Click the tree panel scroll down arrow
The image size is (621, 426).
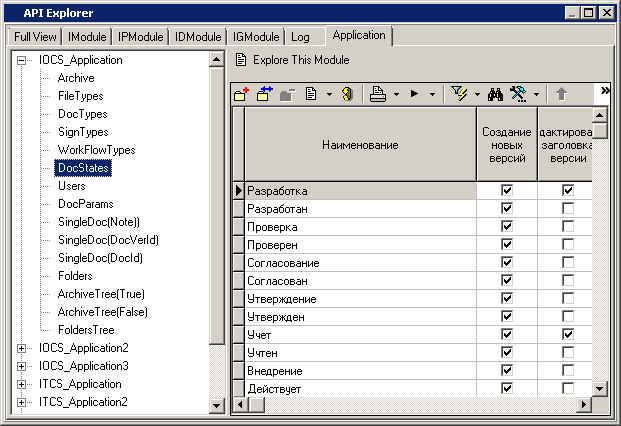[217, 406]
